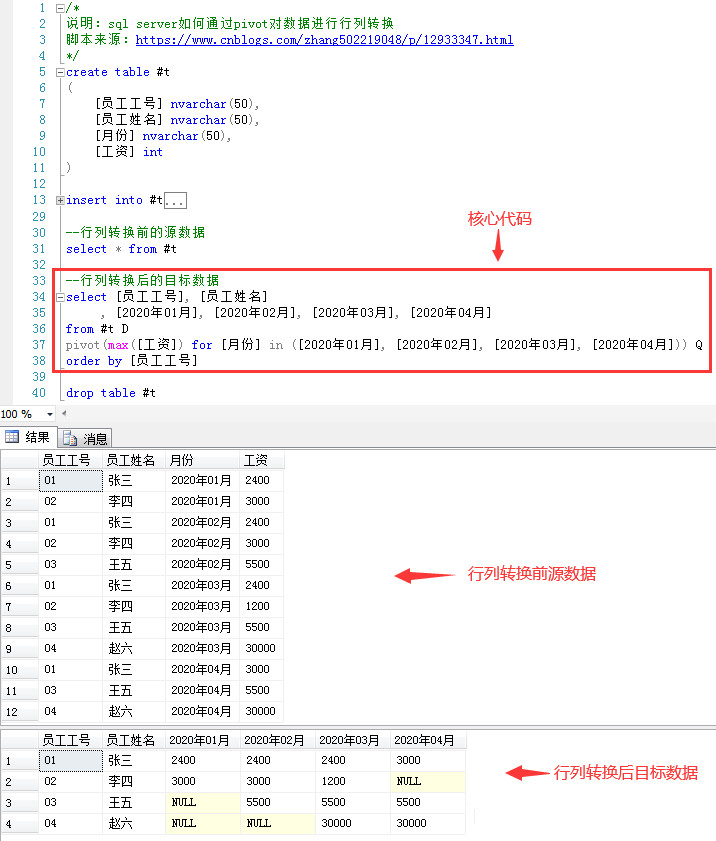
Task: Open the cnblogs script source URL
Action: click(x=324, y=40)
